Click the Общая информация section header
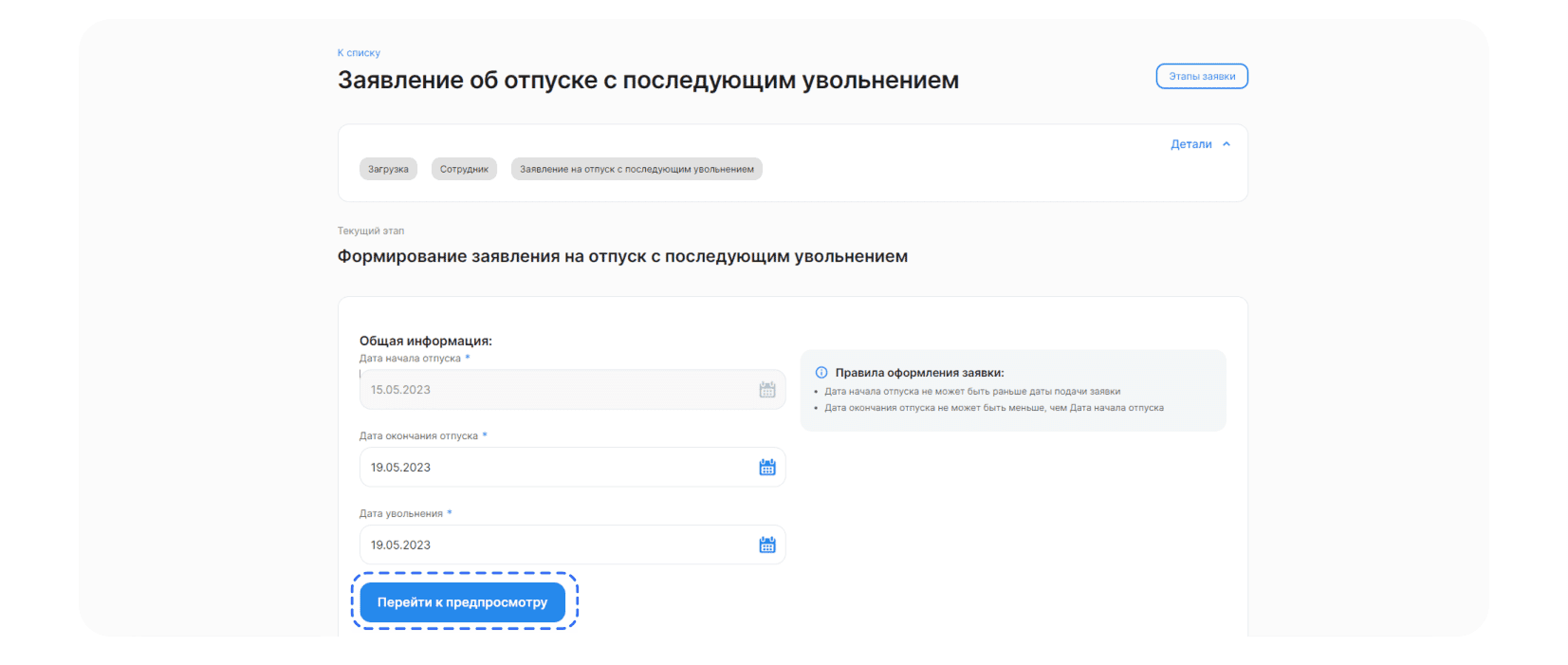The width and height of the screenshot is (1568, 665). tap(425, 341)
